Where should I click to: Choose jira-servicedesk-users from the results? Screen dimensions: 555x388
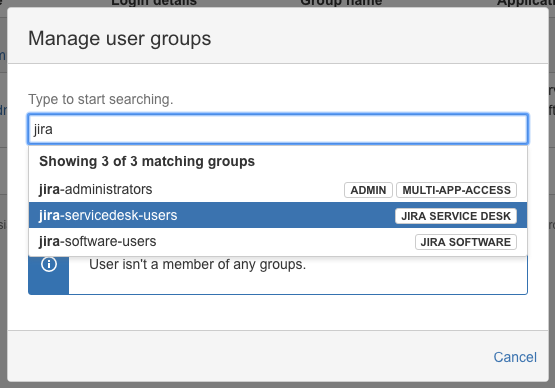tap(278, 216)
